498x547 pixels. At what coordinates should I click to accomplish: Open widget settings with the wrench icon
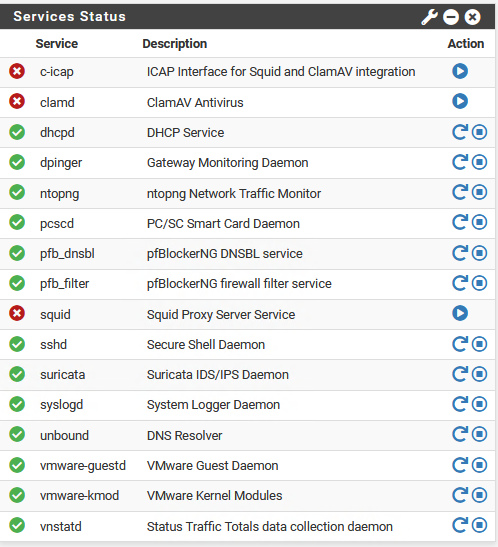tap(429, 17)
